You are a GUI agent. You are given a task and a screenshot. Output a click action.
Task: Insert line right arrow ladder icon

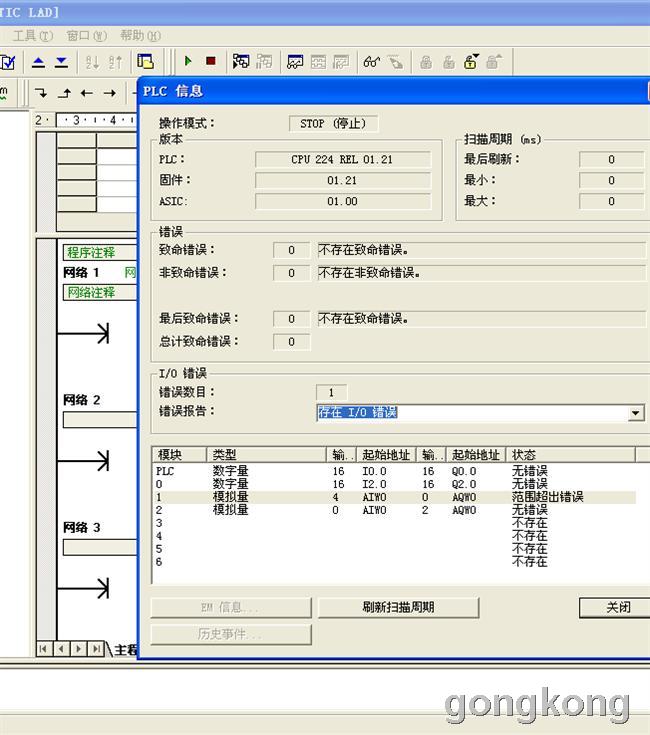pos(110,93)
